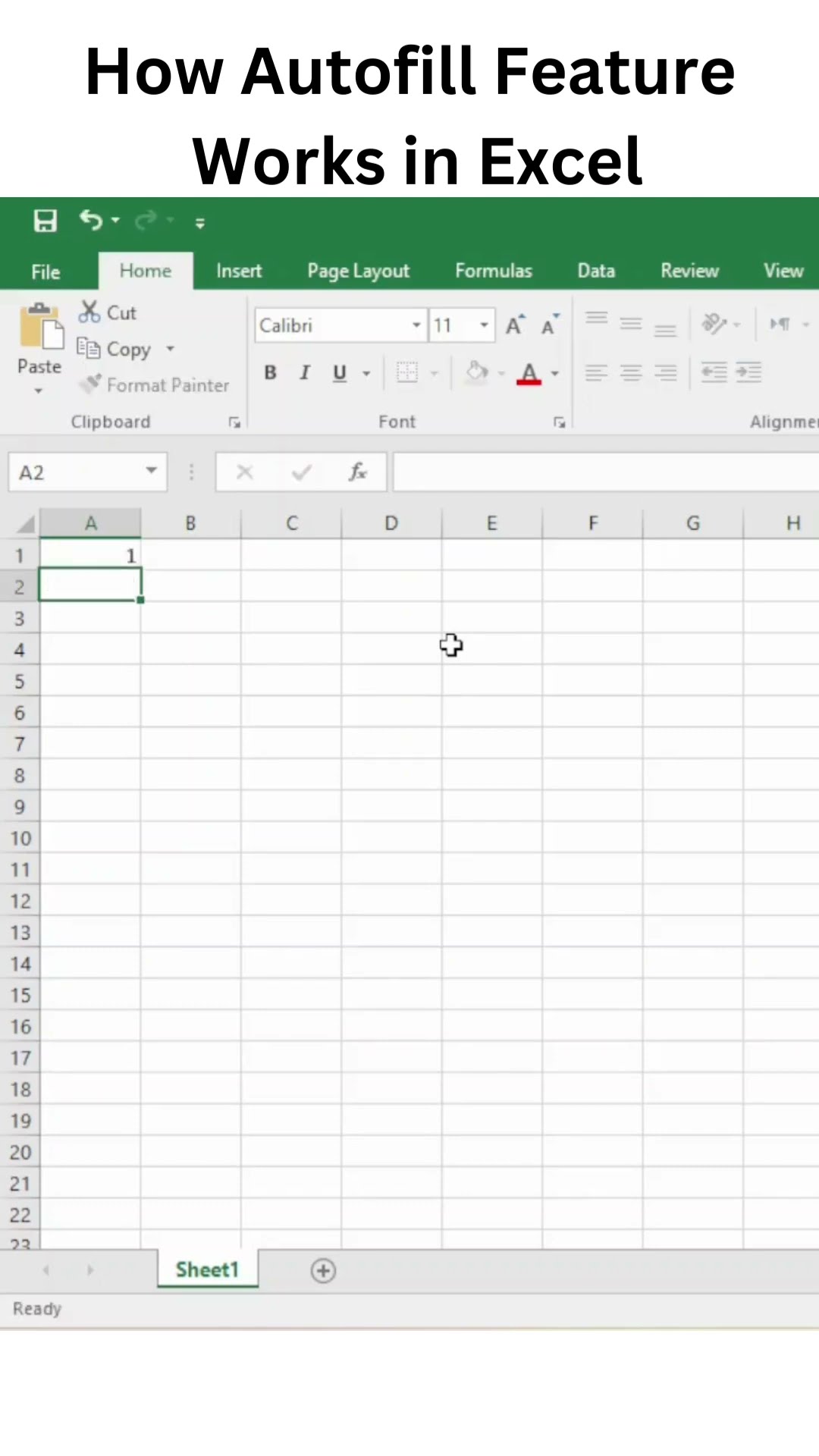The height and width of the screenshot is (1456, 819).
Task: Click the Copy button
Action: (x=115, y=349)
